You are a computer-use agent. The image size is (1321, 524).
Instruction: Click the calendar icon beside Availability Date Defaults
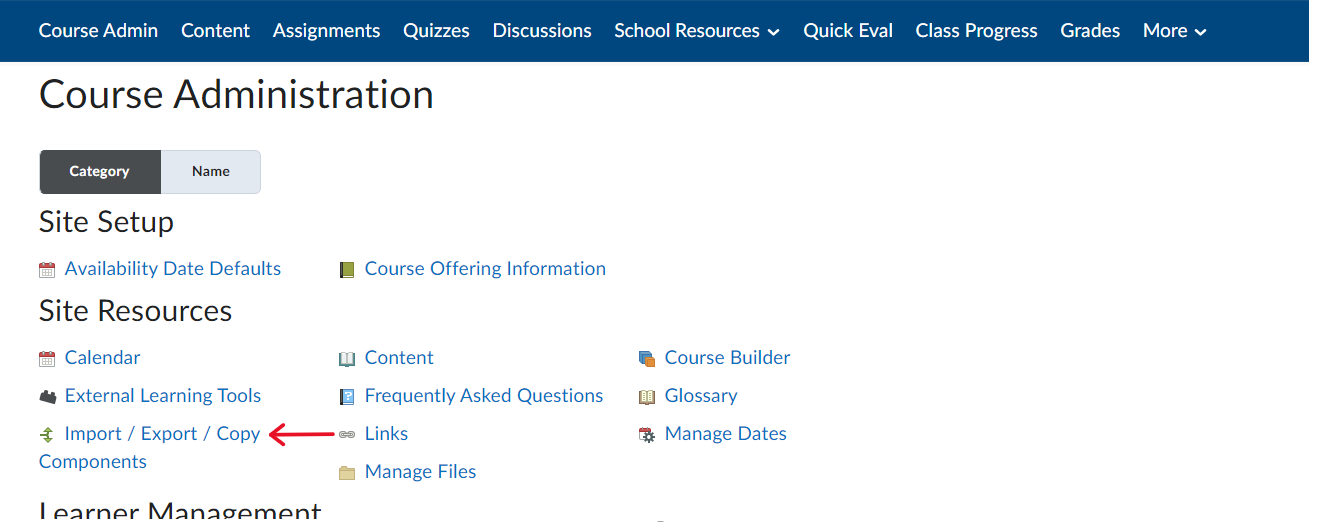tap(47, 269)
